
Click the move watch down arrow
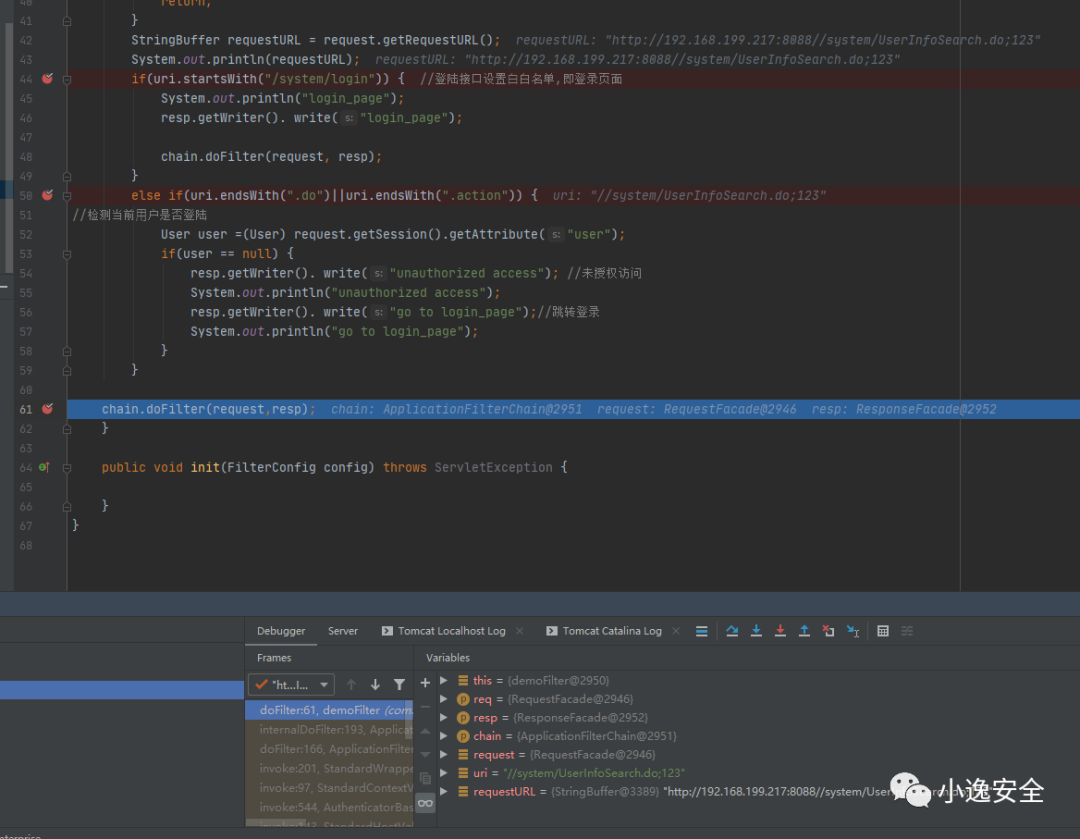coord(425,754)
